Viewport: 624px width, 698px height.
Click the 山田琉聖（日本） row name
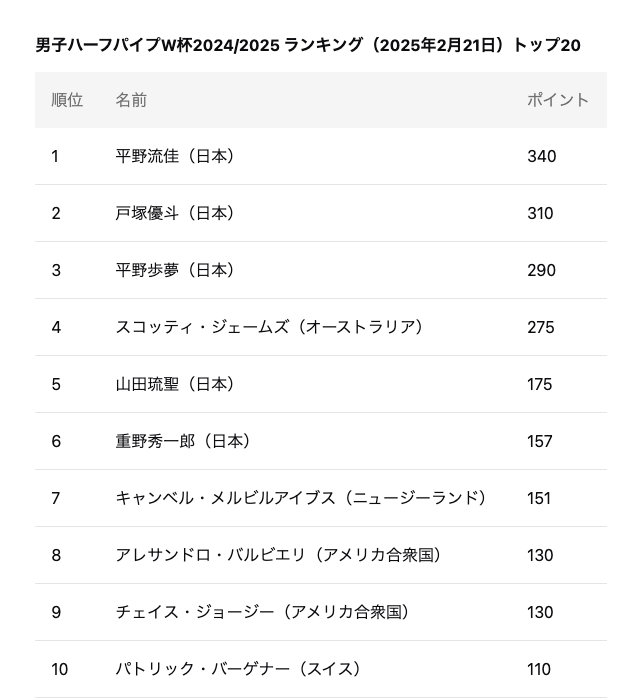pos(178,384)
